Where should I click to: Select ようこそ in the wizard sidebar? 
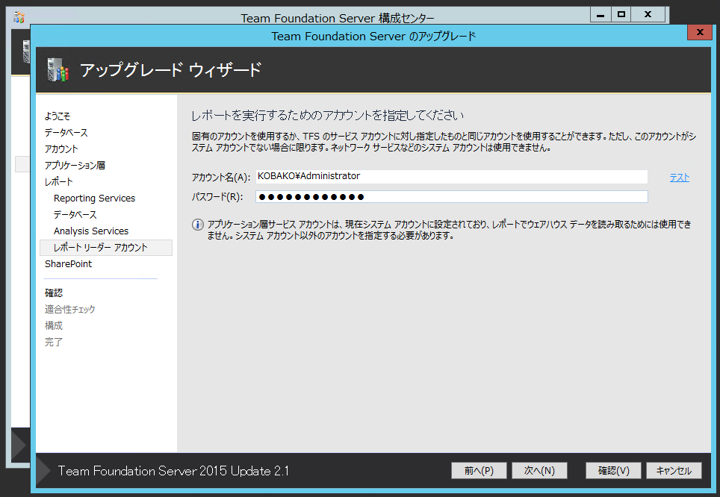(x=57, y=116)
